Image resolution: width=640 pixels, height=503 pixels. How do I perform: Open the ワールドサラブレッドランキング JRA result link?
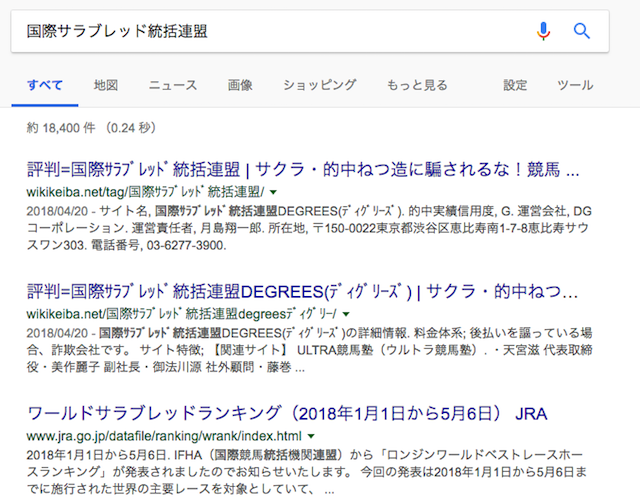pyautogui.click(x=287, y=414)
